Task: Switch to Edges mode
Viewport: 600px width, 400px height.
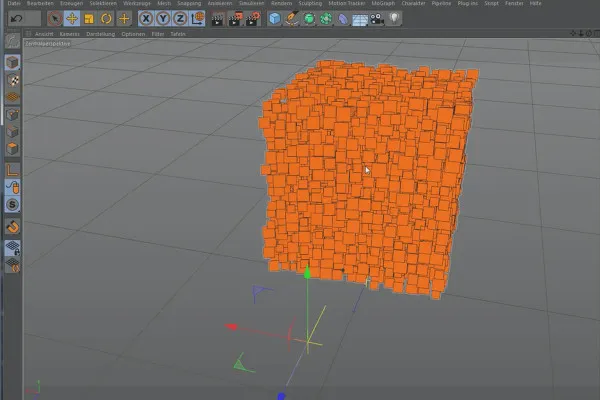Action: [x=12, y=131]
